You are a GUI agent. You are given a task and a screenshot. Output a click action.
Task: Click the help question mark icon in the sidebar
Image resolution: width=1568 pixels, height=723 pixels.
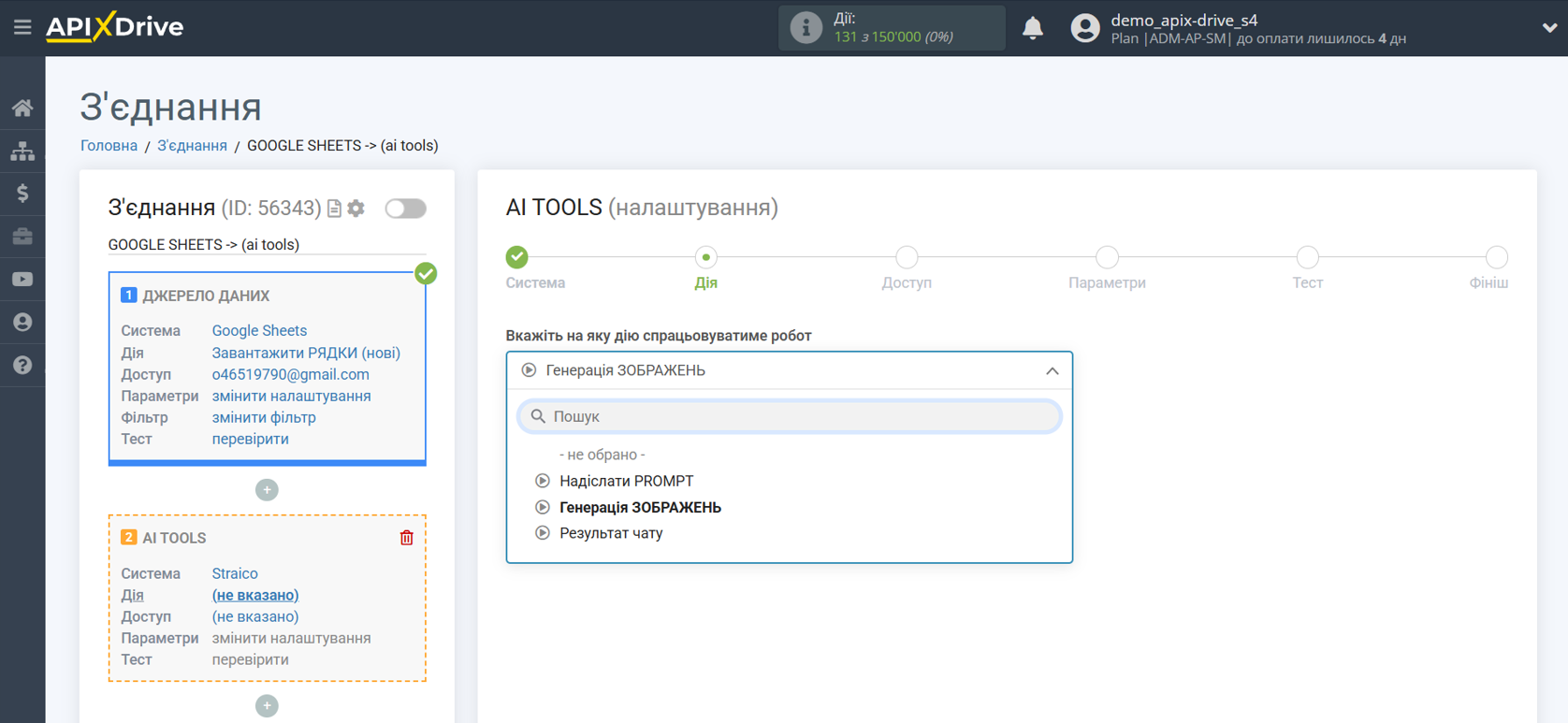click(22, 365)
